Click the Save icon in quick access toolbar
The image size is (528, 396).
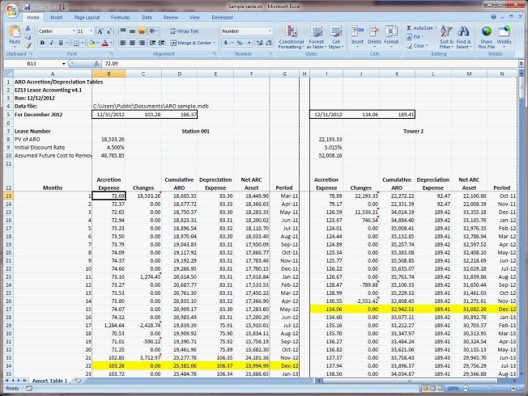28,6
